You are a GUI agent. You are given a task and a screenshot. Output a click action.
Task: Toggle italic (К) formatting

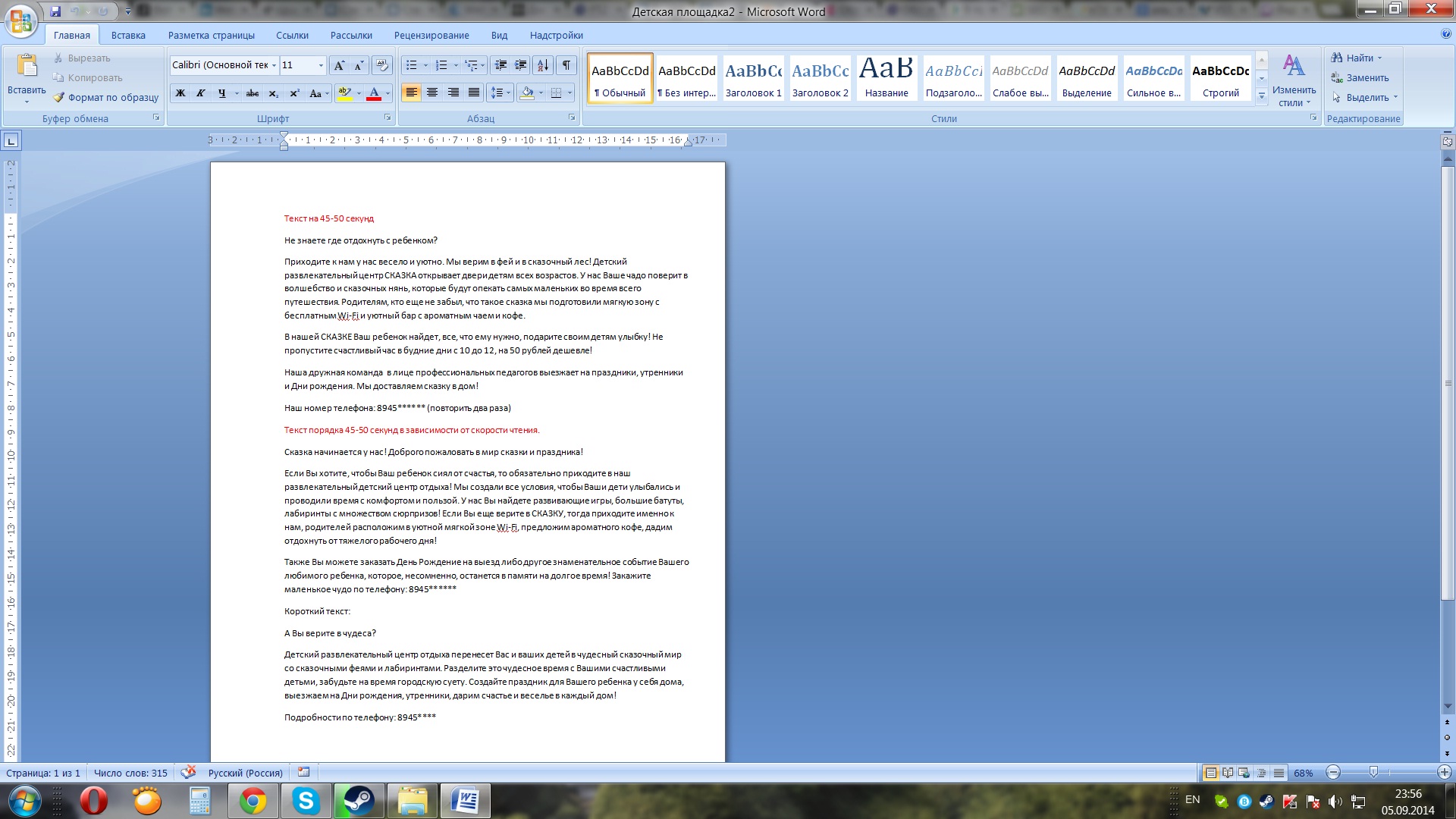[x=201, y=93]
